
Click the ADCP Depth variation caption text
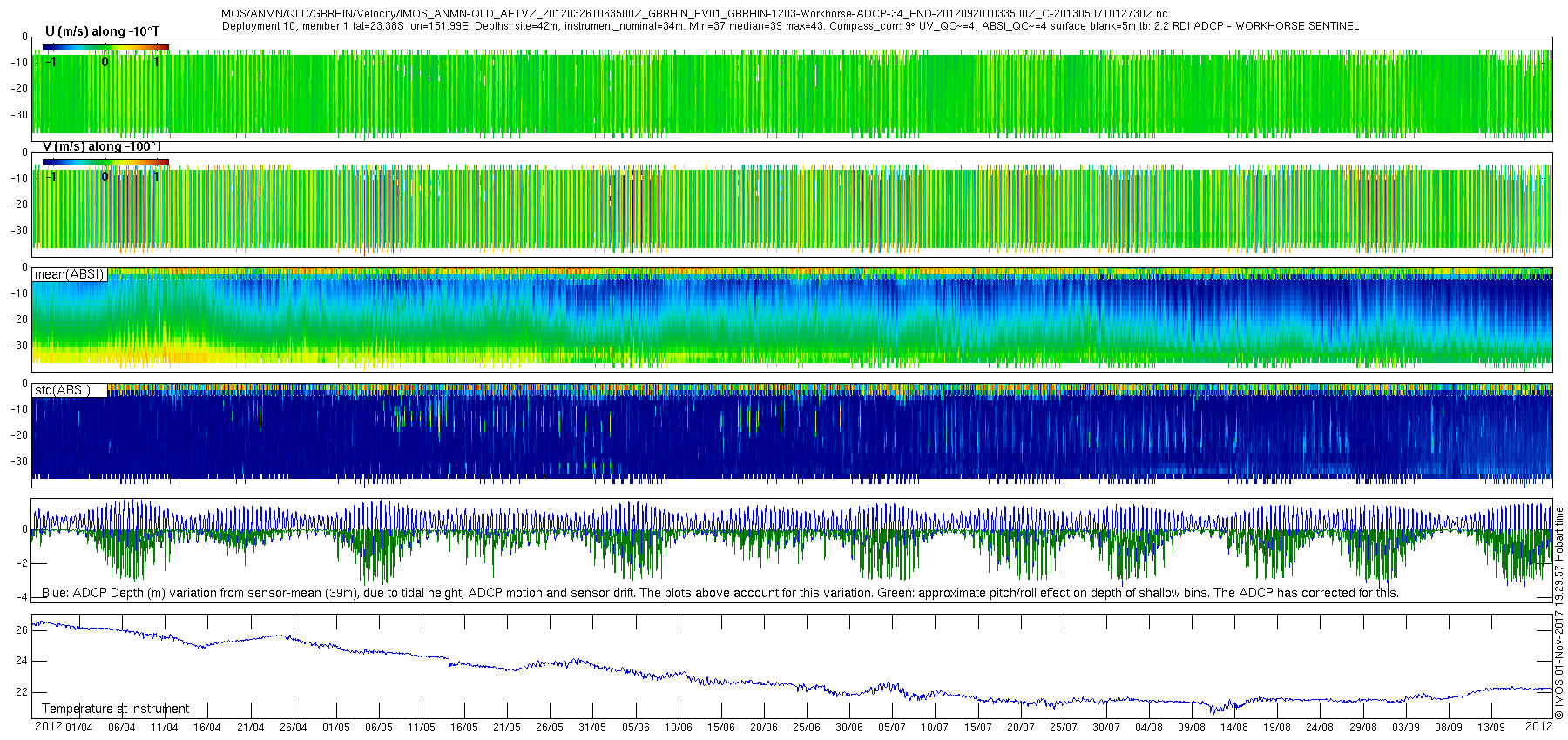point(720,593)
